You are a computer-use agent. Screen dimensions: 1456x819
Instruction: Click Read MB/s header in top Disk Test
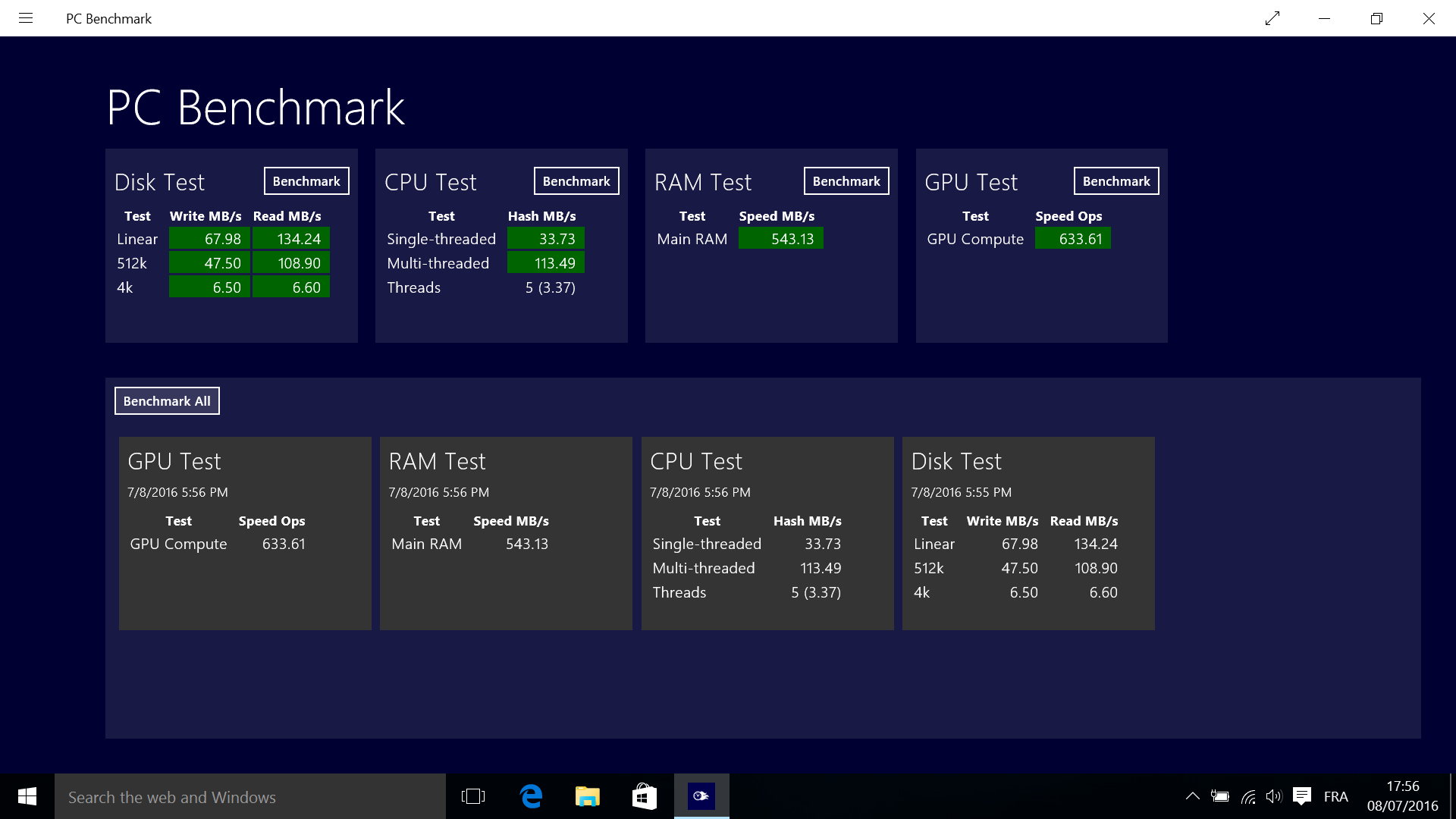click(x=287, y=216)
